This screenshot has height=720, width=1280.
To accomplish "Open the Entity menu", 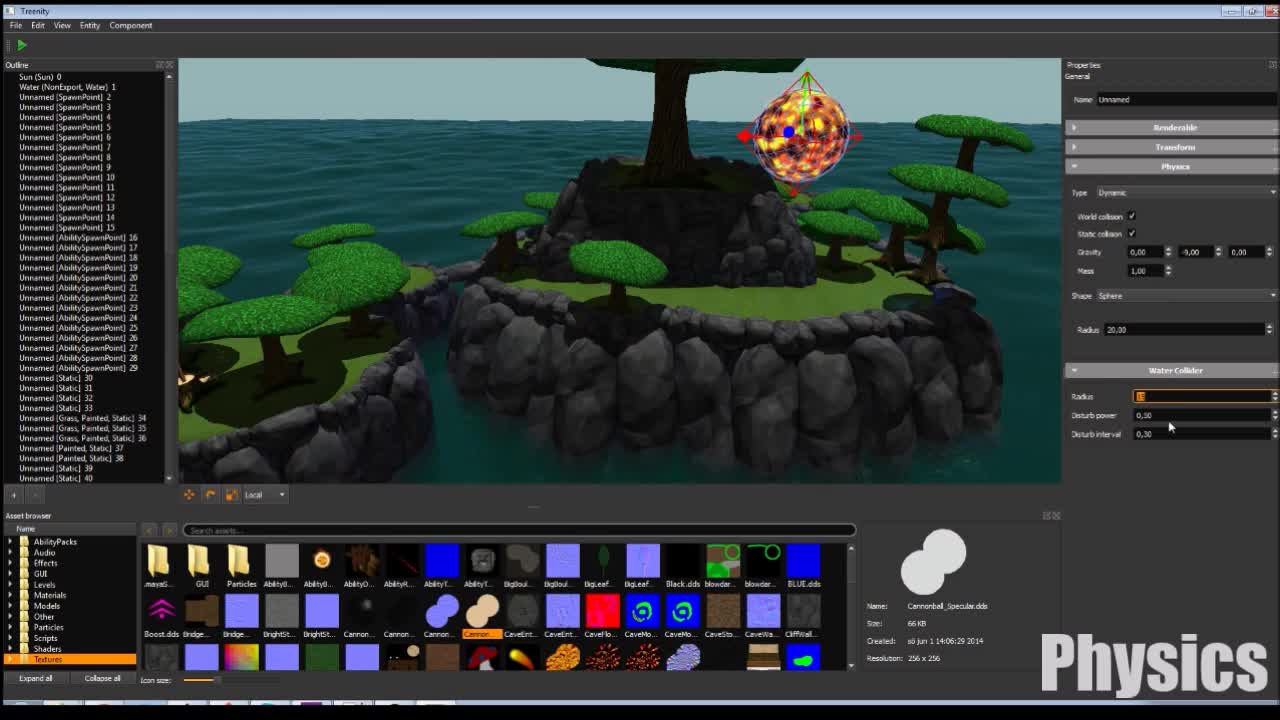I will 90,25.
